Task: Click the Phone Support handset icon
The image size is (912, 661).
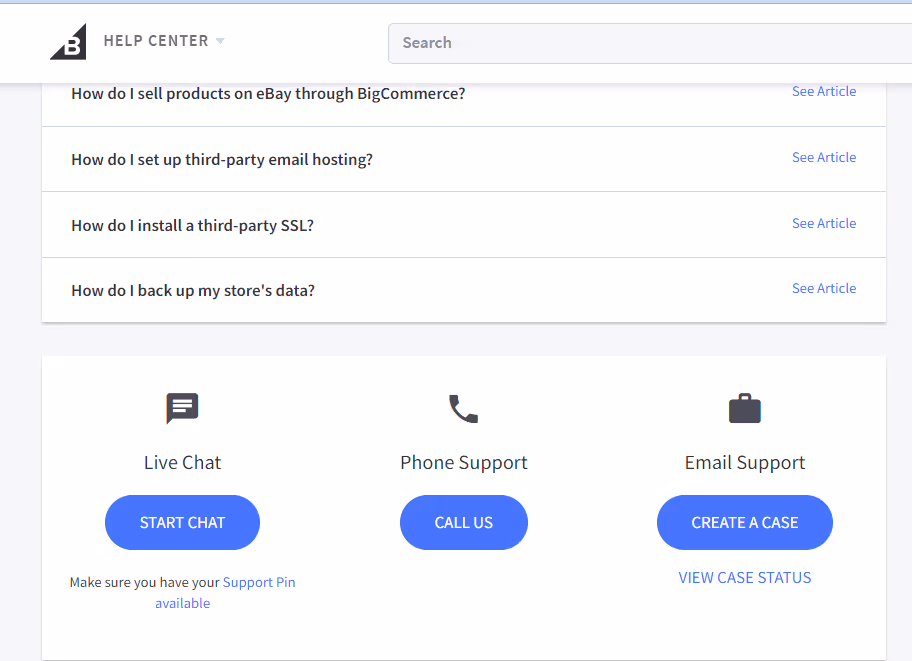Action: [x=463, y=408]
